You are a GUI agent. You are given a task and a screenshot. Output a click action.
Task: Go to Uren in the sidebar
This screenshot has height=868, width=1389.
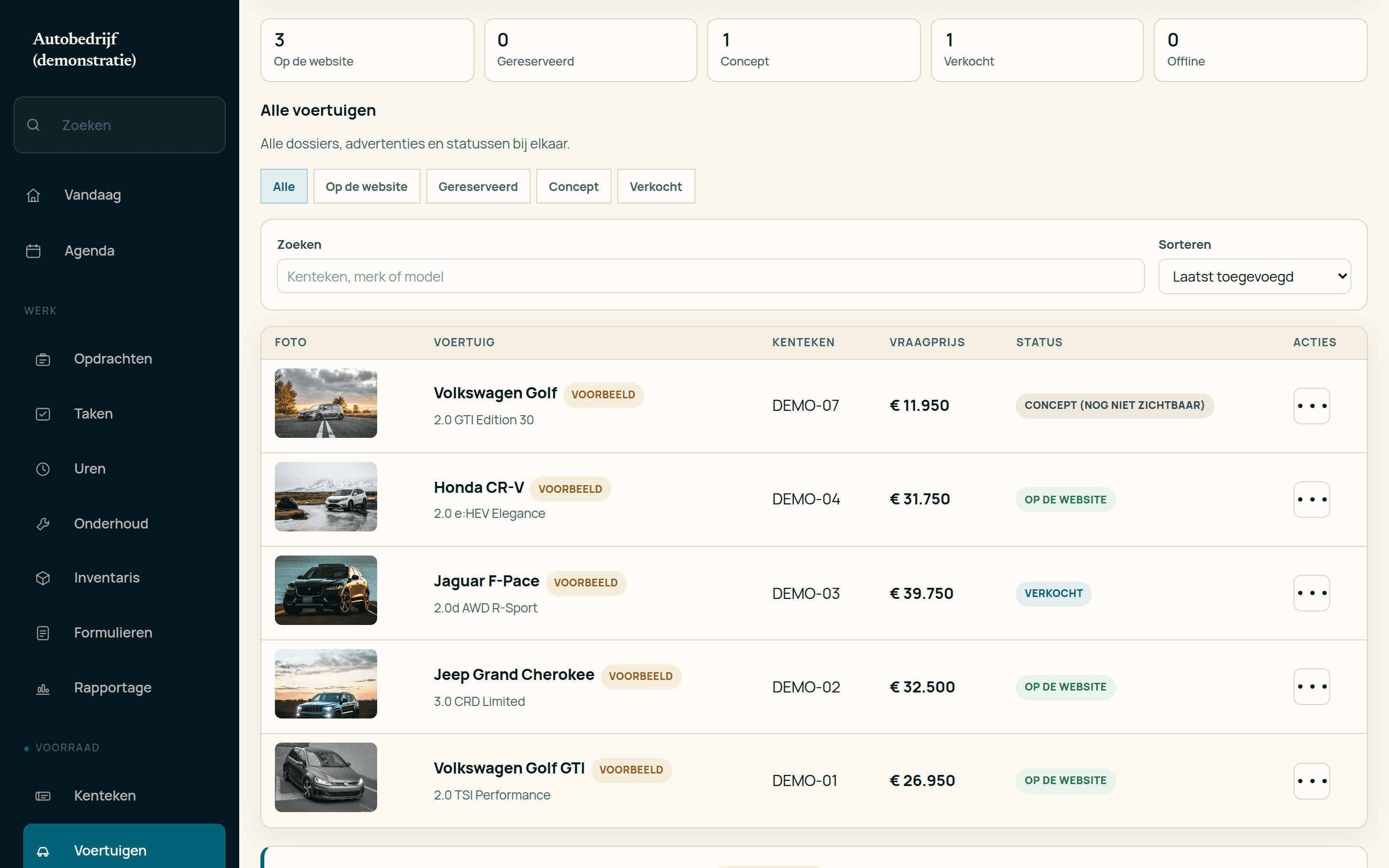124,469
